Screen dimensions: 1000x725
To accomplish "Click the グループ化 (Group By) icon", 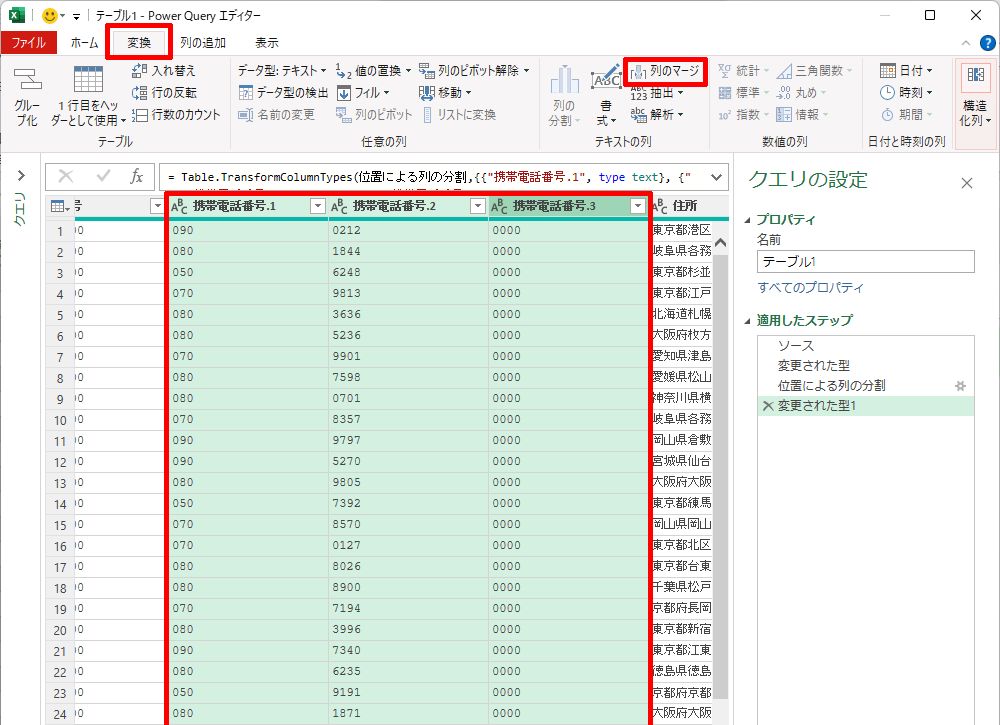I will tap(27, 95).
